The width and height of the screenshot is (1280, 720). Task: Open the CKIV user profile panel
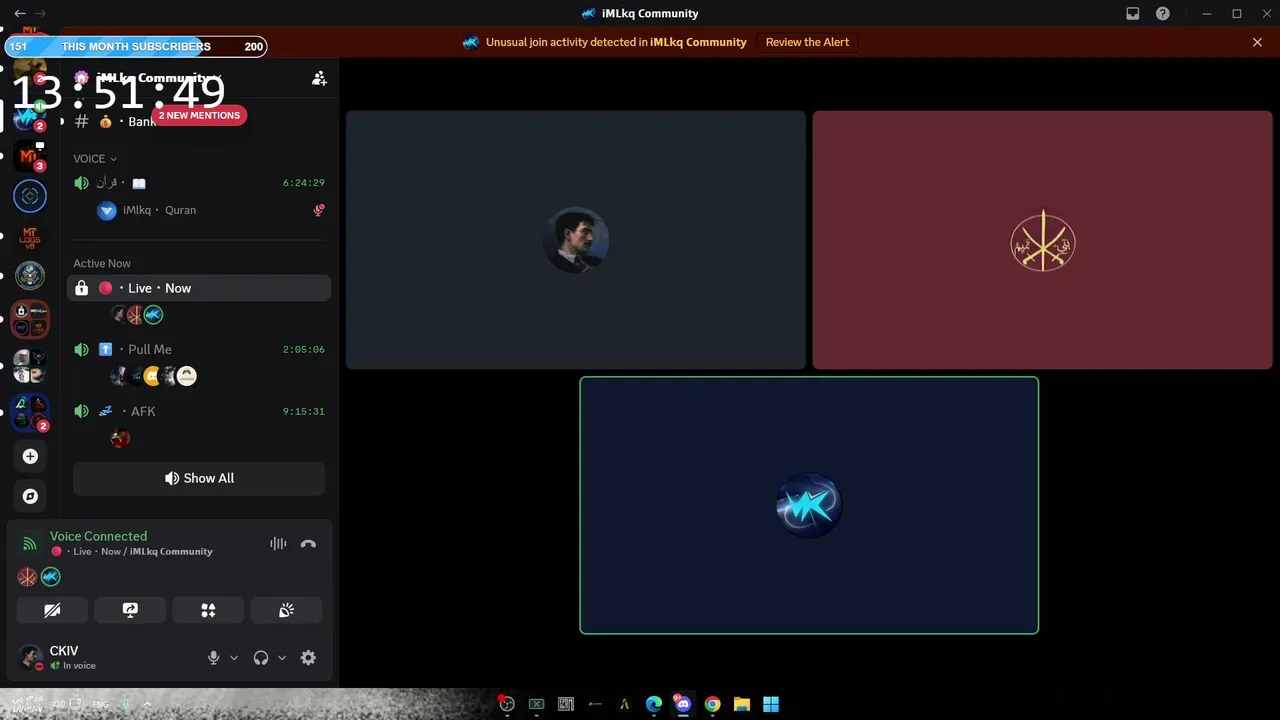(x=105, y=658)
